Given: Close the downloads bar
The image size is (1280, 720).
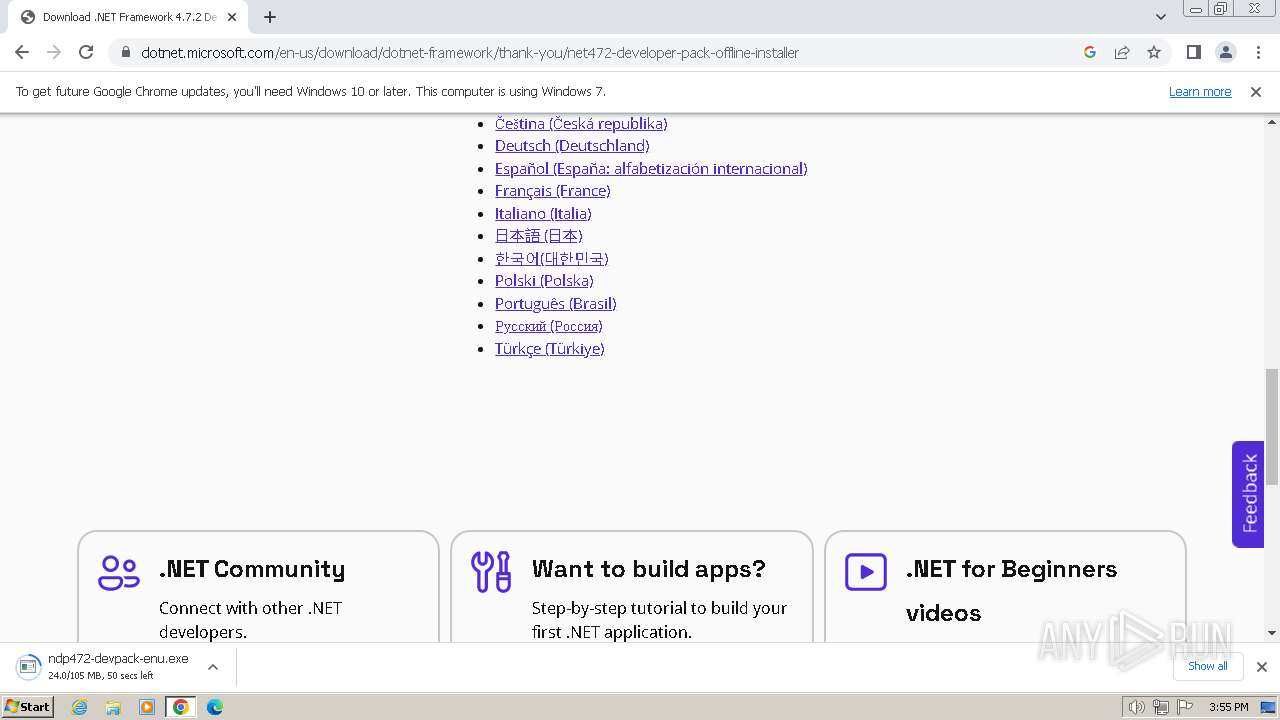Looking at the screenshot, I should point(1262,667).
